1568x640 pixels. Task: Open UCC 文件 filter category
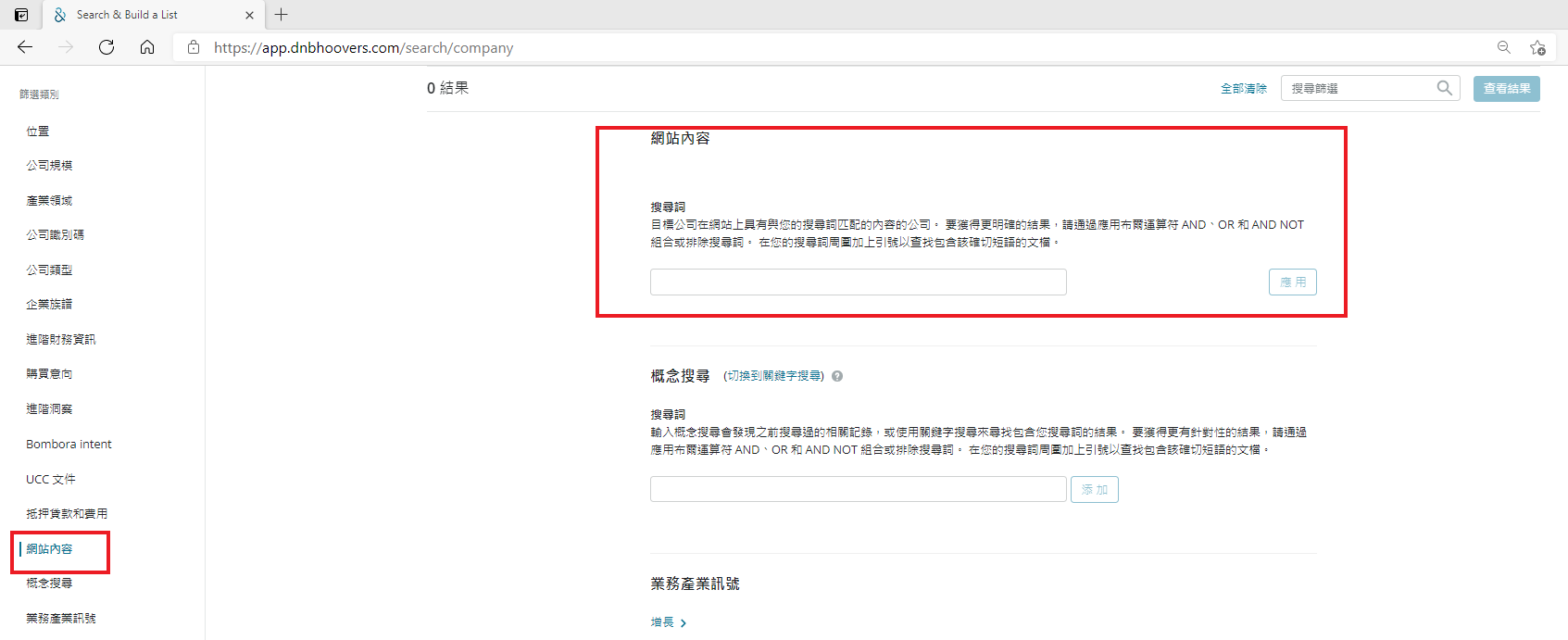(x=51, y=480)
